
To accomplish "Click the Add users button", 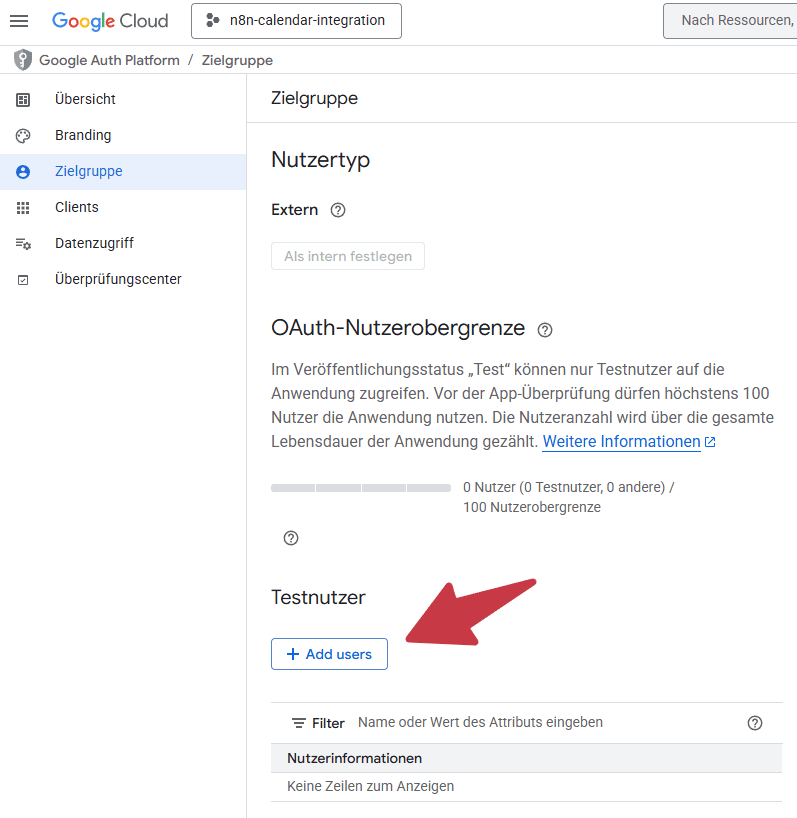I will (329, 654).
